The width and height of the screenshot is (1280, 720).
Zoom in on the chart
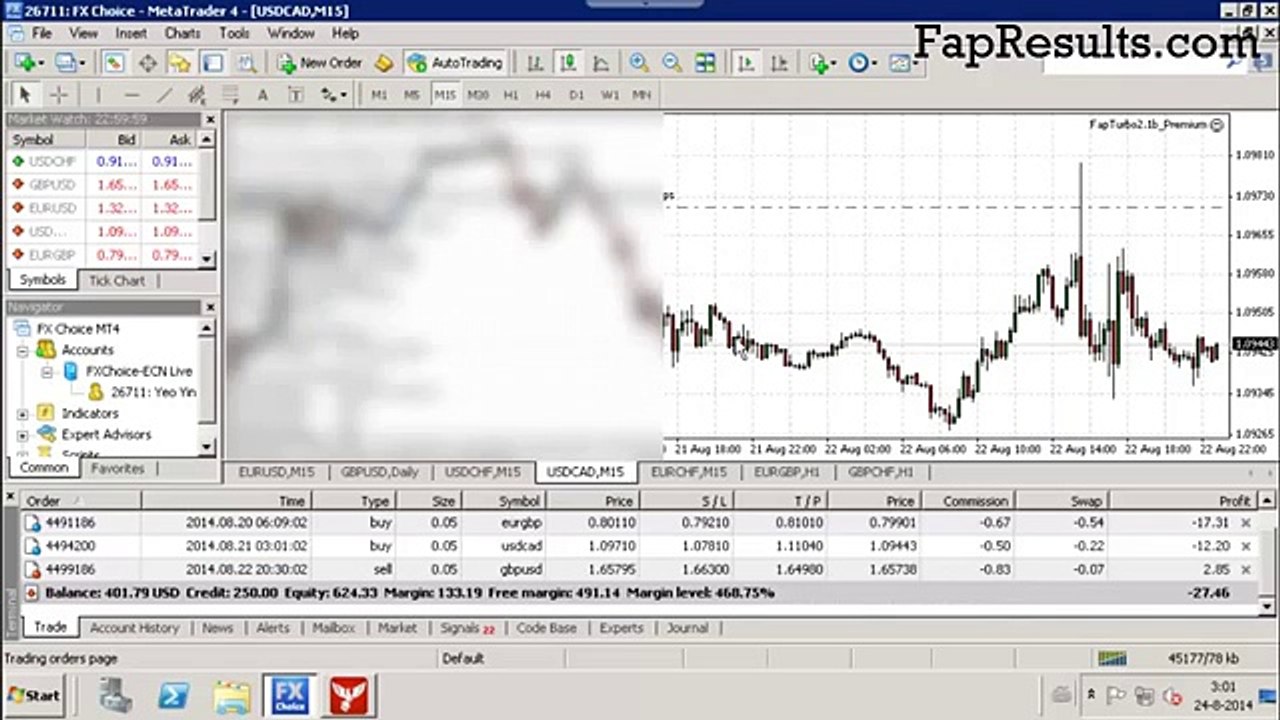pyautogui.click(x=639, y=63)
